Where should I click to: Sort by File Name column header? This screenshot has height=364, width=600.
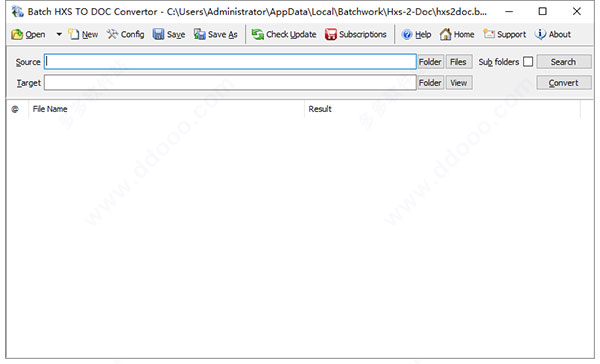point(166,109)
